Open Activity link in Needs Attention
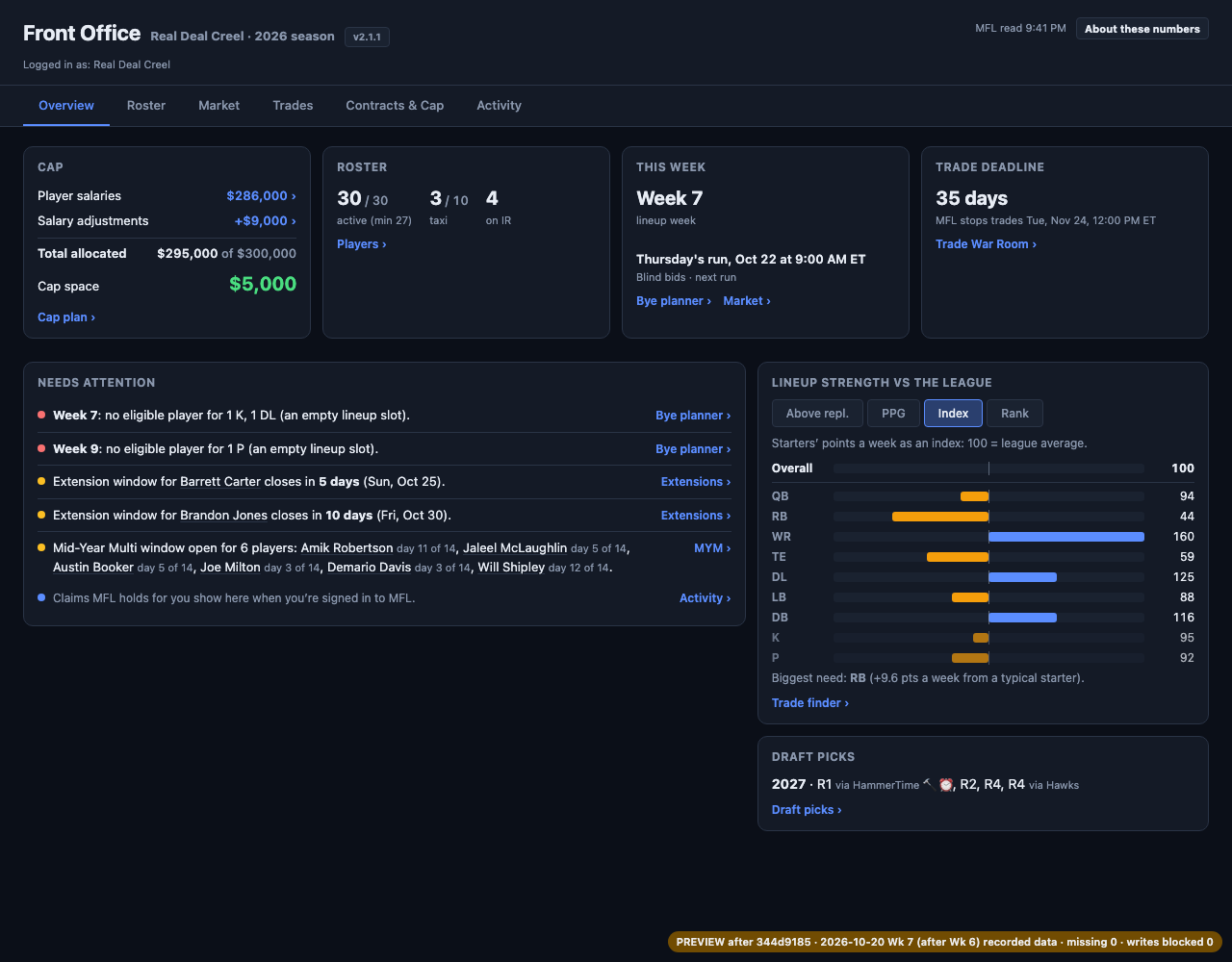Viewport: 1232px width, 962px height. coord(705,598)
